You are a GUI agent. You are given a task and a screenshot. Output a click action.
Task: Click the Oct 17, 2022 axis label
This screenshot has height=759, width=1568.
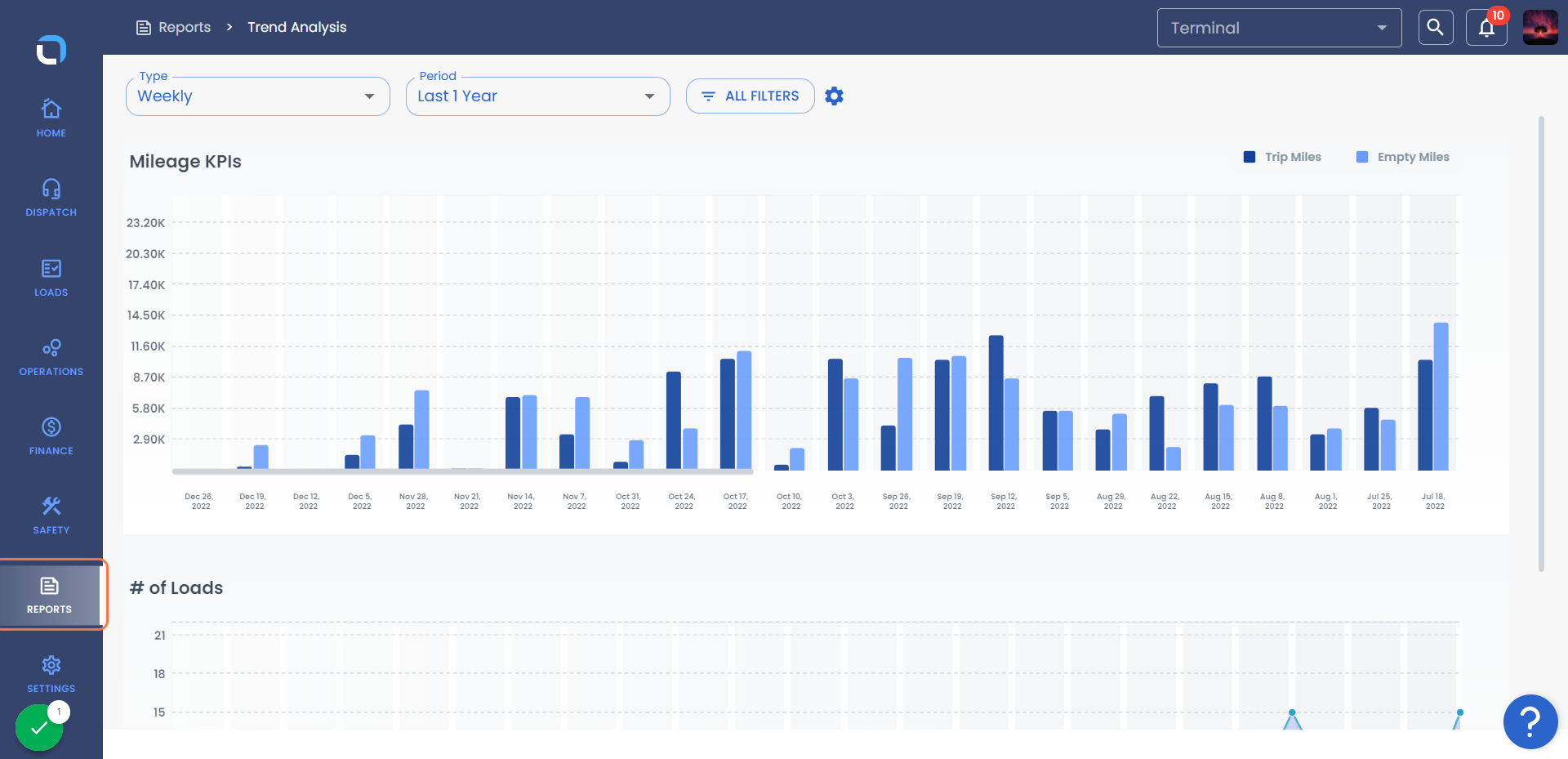(x=737, y=502)
